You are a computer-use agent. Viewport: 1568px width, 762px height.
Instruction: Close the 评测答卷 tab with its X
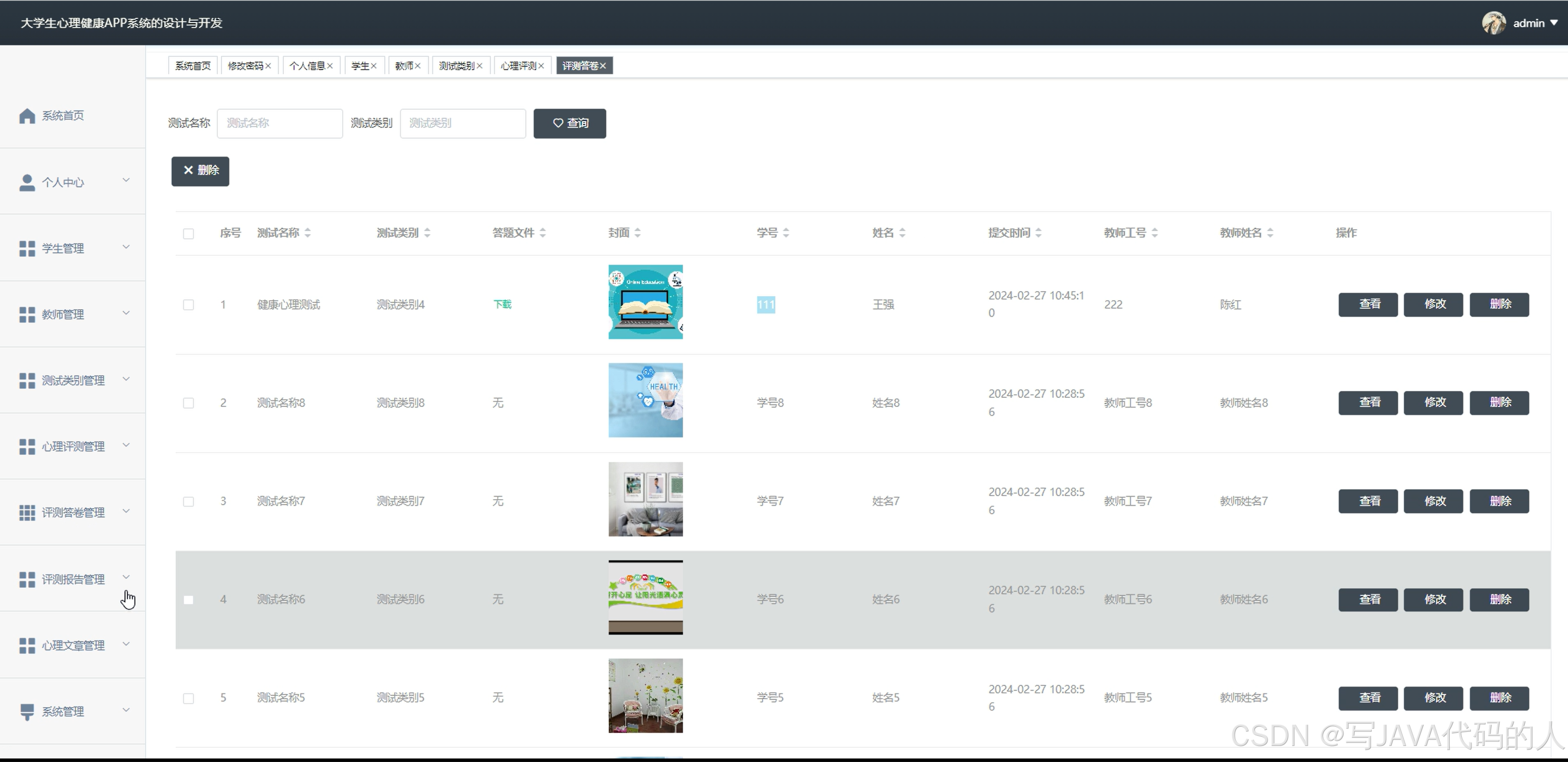(603, 66)
